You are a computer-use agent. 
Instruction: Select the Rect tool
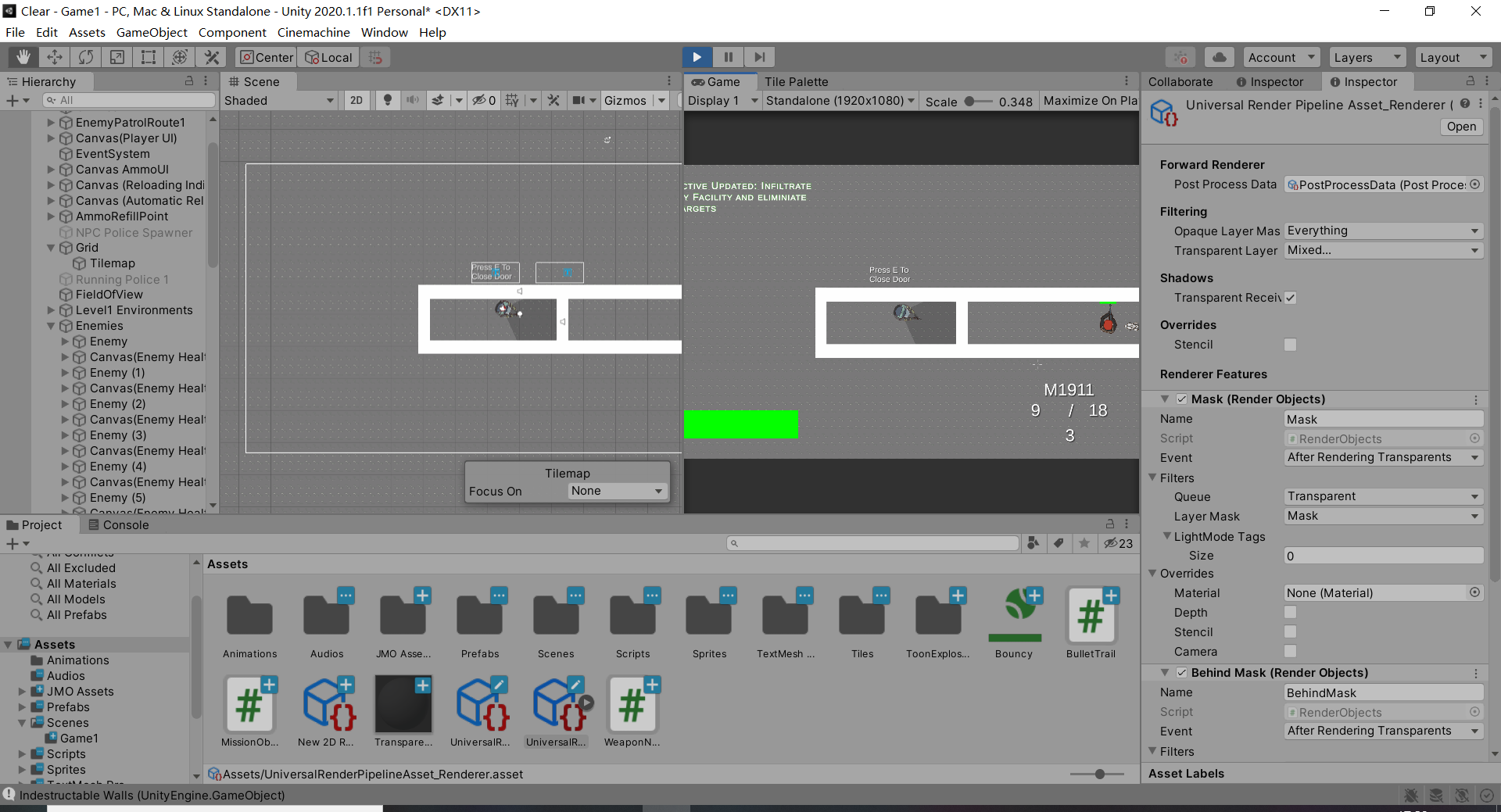click(149, 57)
